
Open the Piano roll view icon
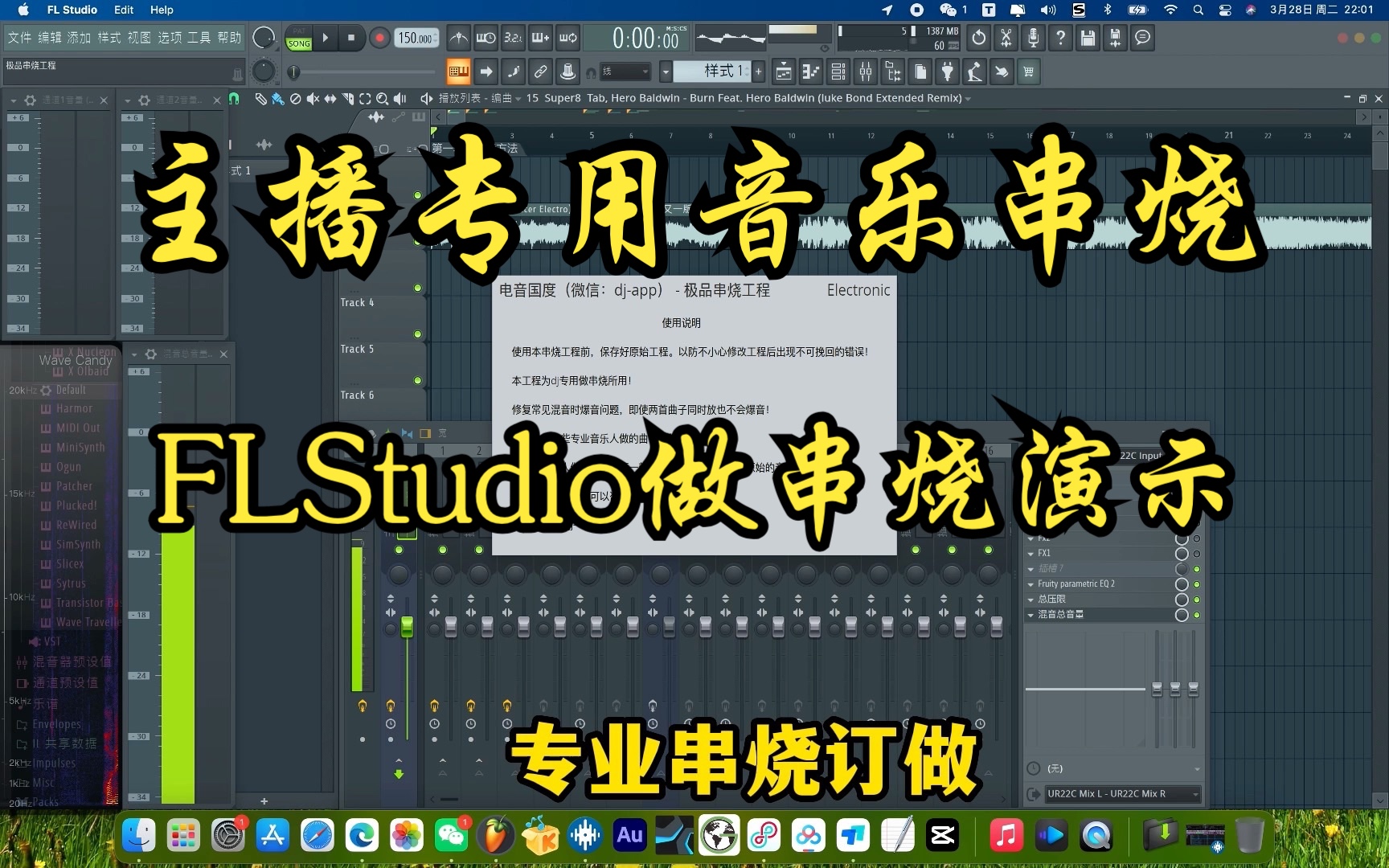click(811, 72)
